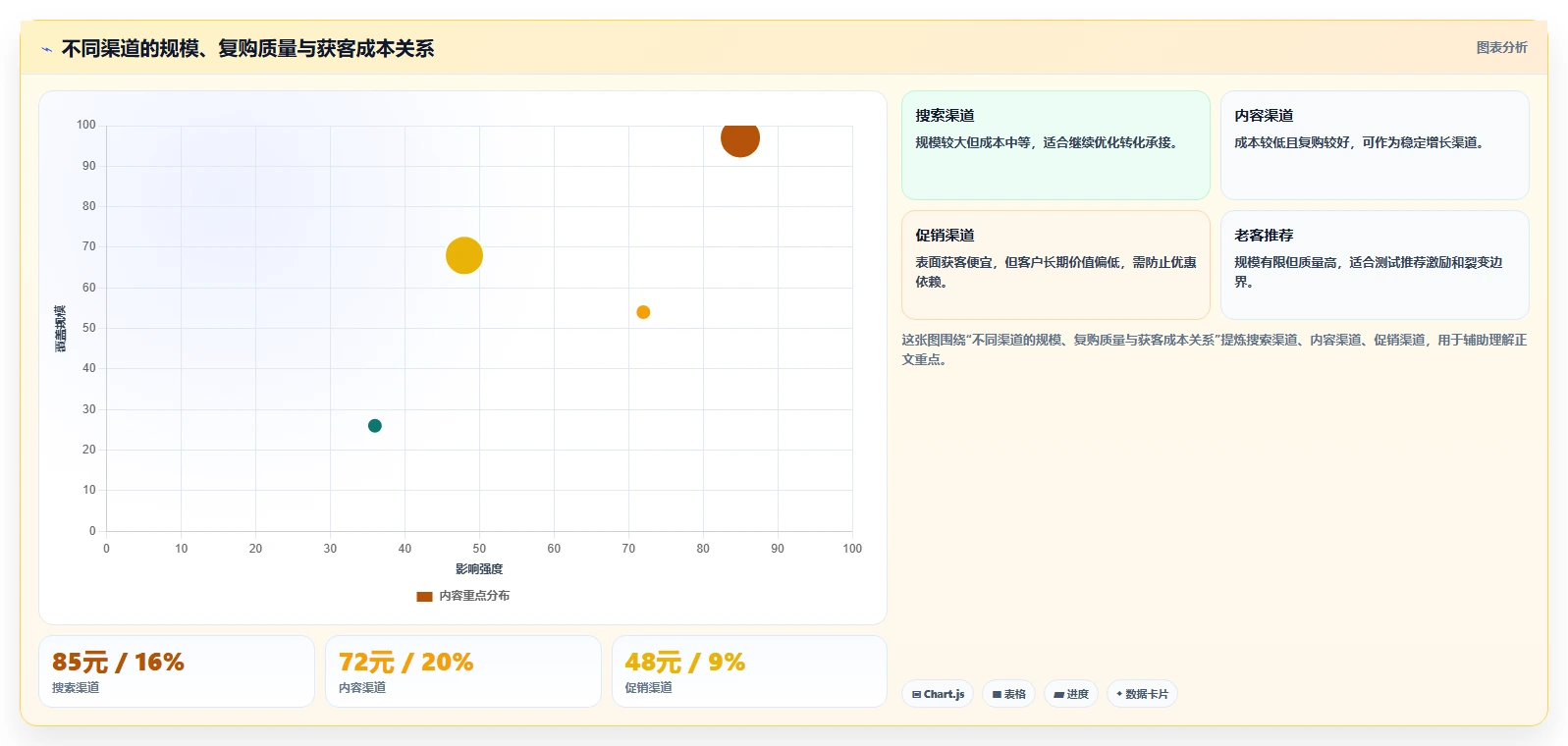Select the 72元 / 20% stat card
This screenshot has width=1568, height=746.
[x=463, y=671]
